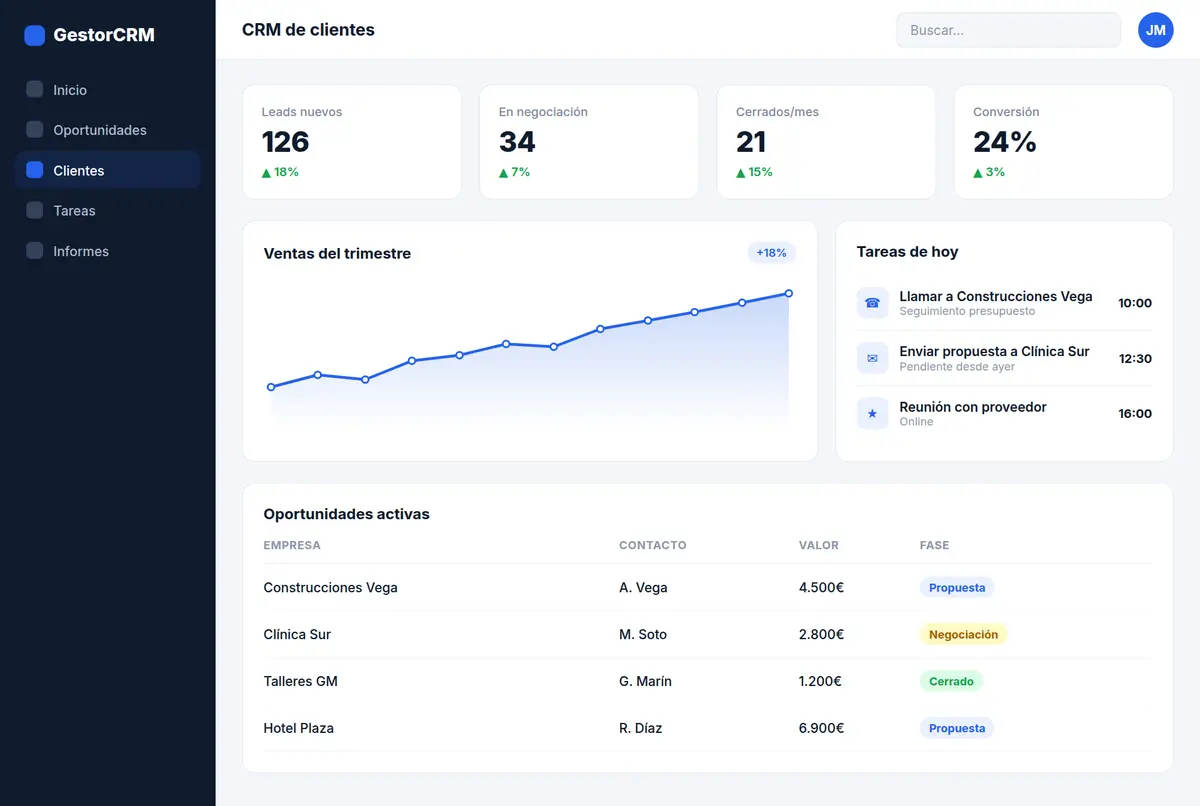
Task: Click the EMPRESA column header
Action: [292, 545]
